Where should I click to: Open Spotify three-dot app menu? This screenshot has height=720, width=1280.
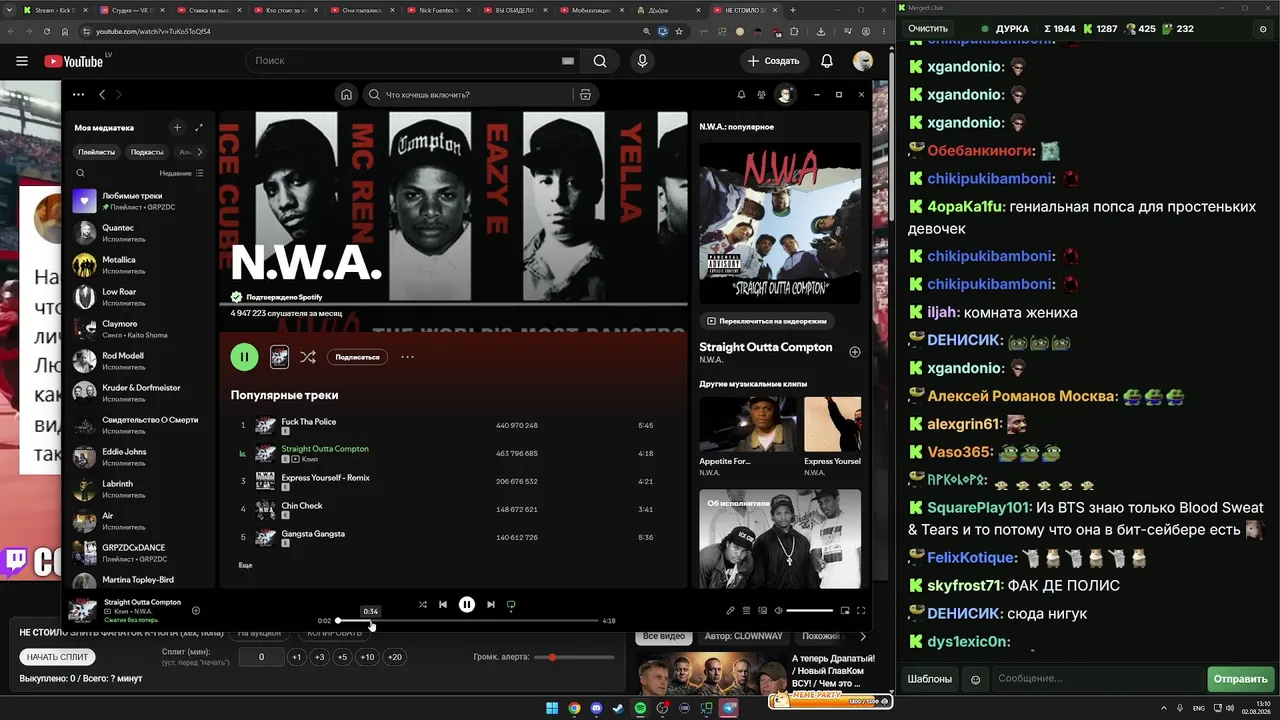(x=78, y=95)
